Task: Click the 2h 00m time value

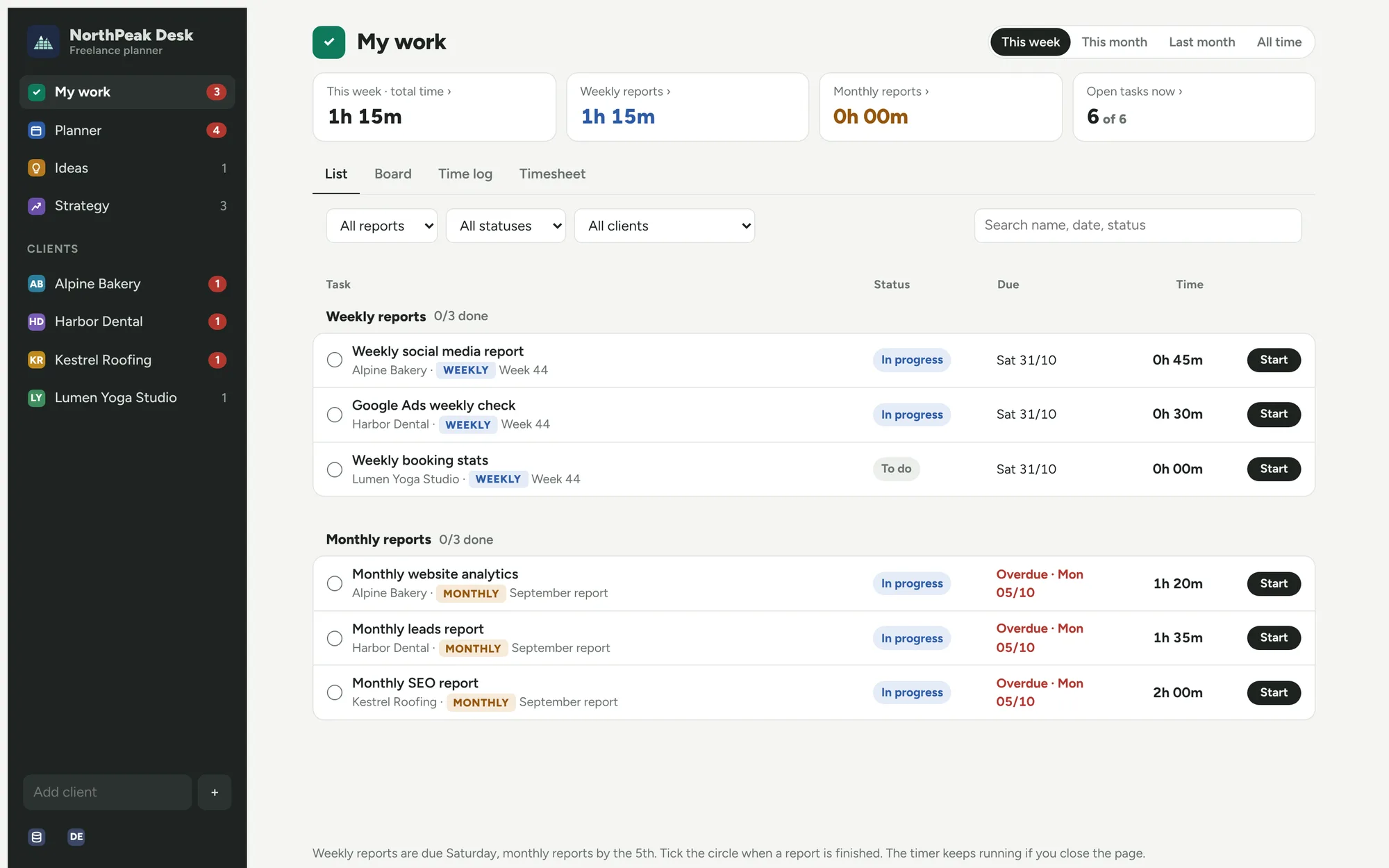Action: click(x=1178, y=692)
